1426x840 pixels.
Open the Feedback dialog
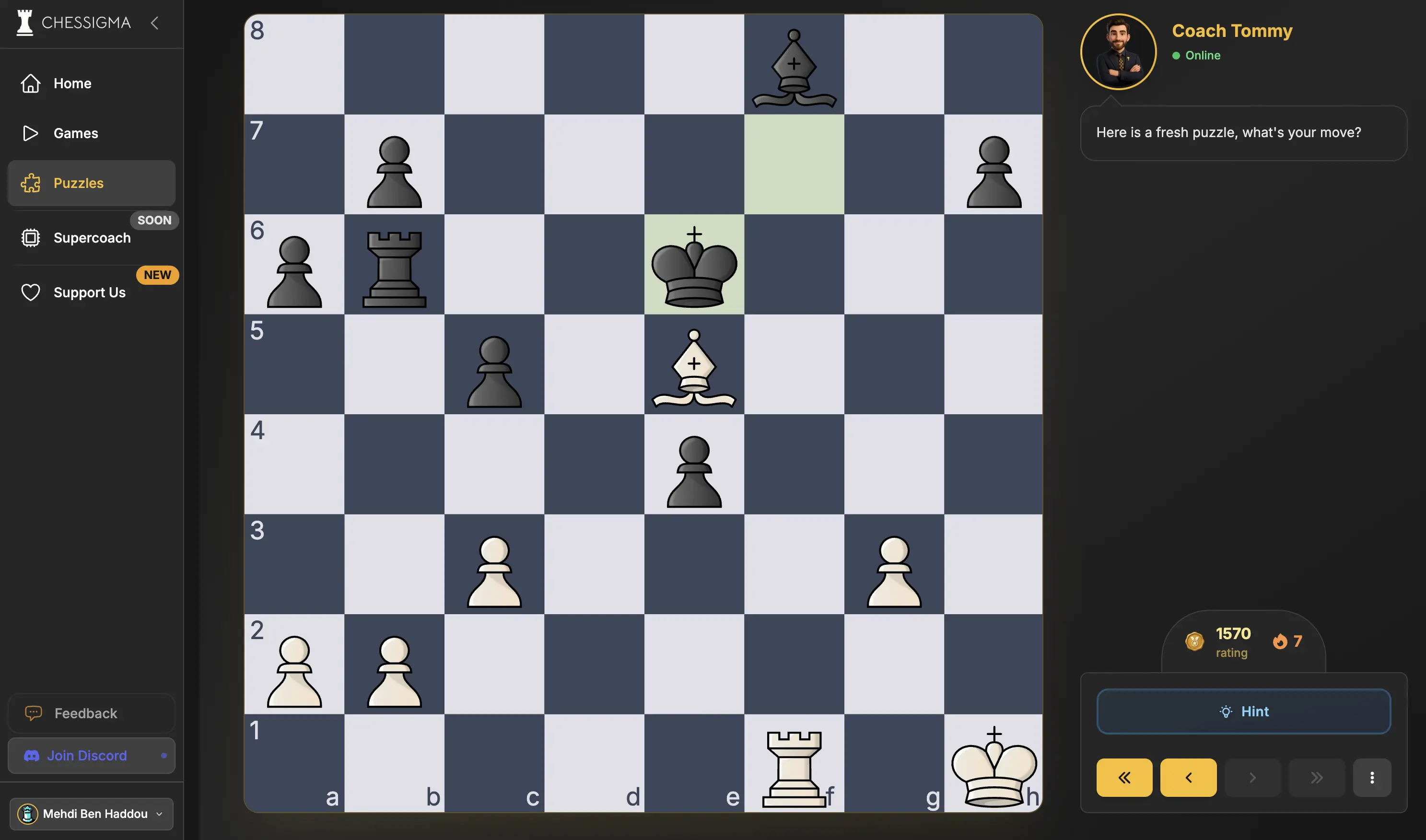click(x=91, y=713)
